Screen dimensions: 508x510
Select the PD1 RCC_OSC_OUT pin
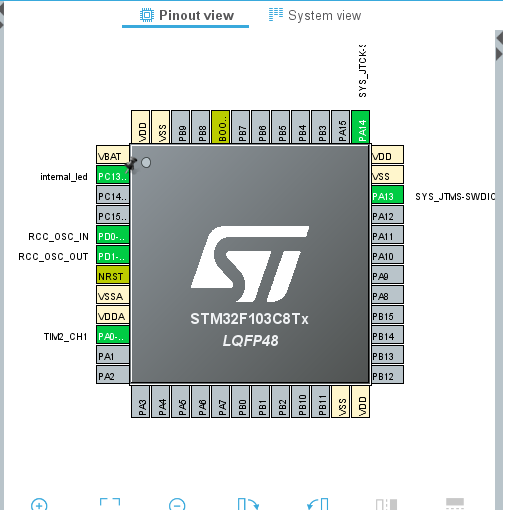click(x=113, y=255)
